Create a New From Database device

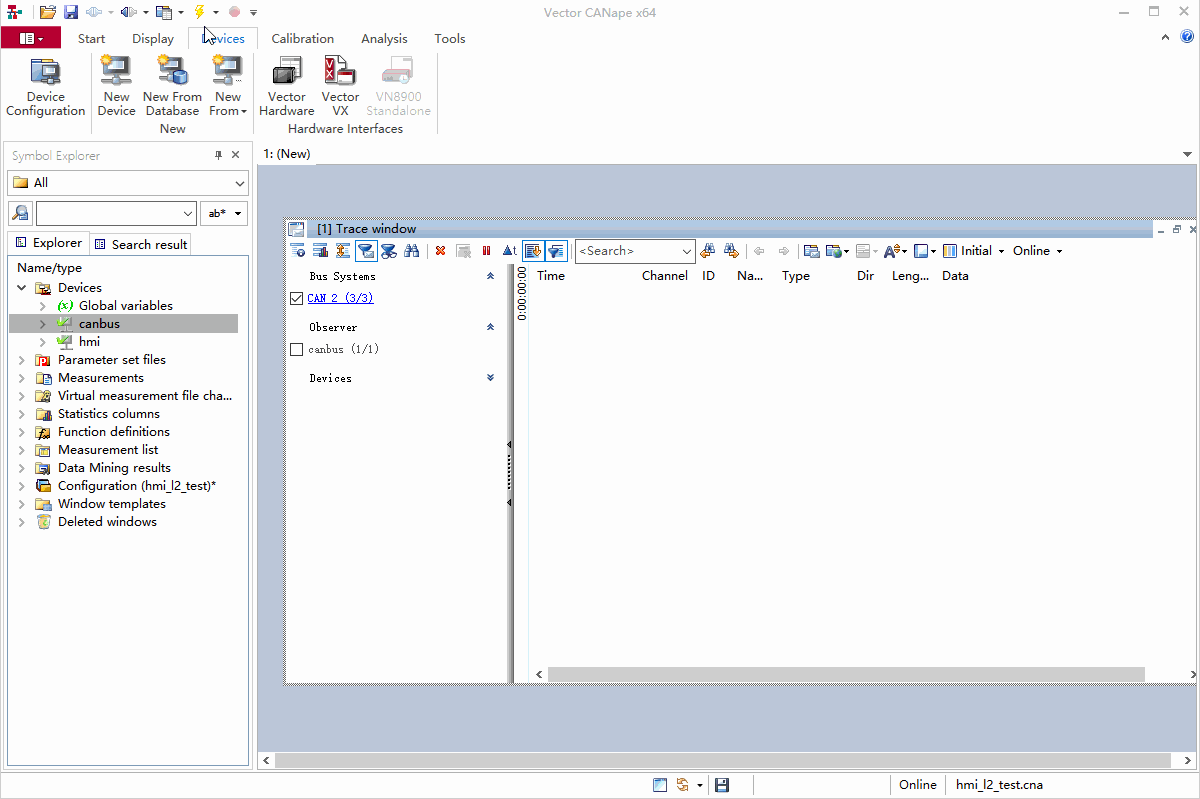coord(172,88)
